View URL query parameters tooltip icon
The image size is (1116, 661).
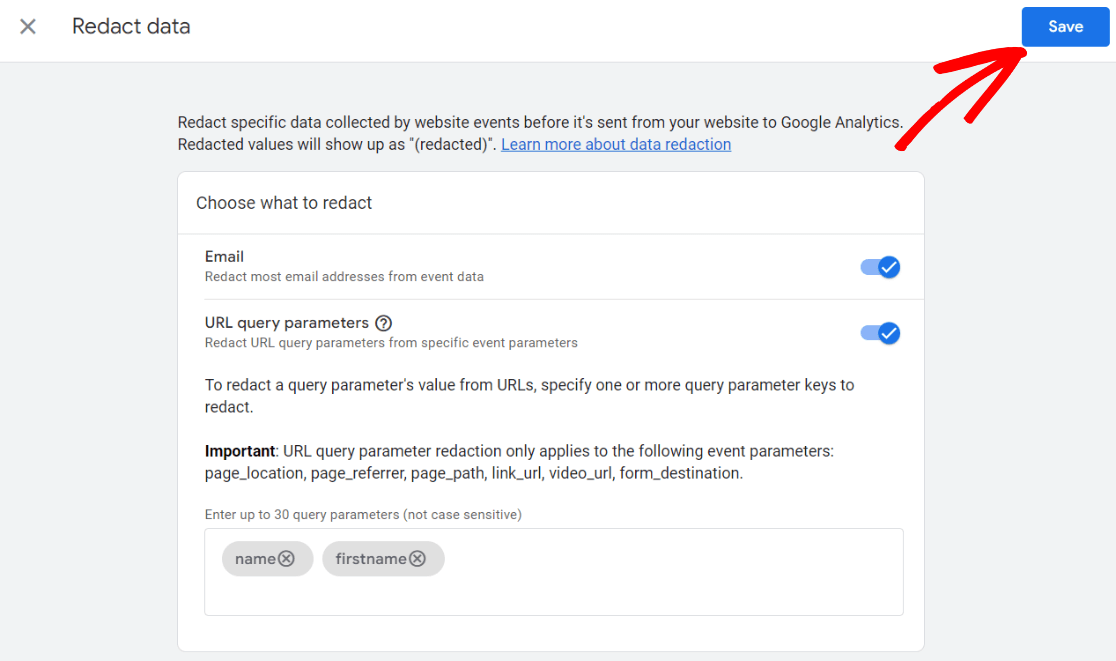pos(383,322)
